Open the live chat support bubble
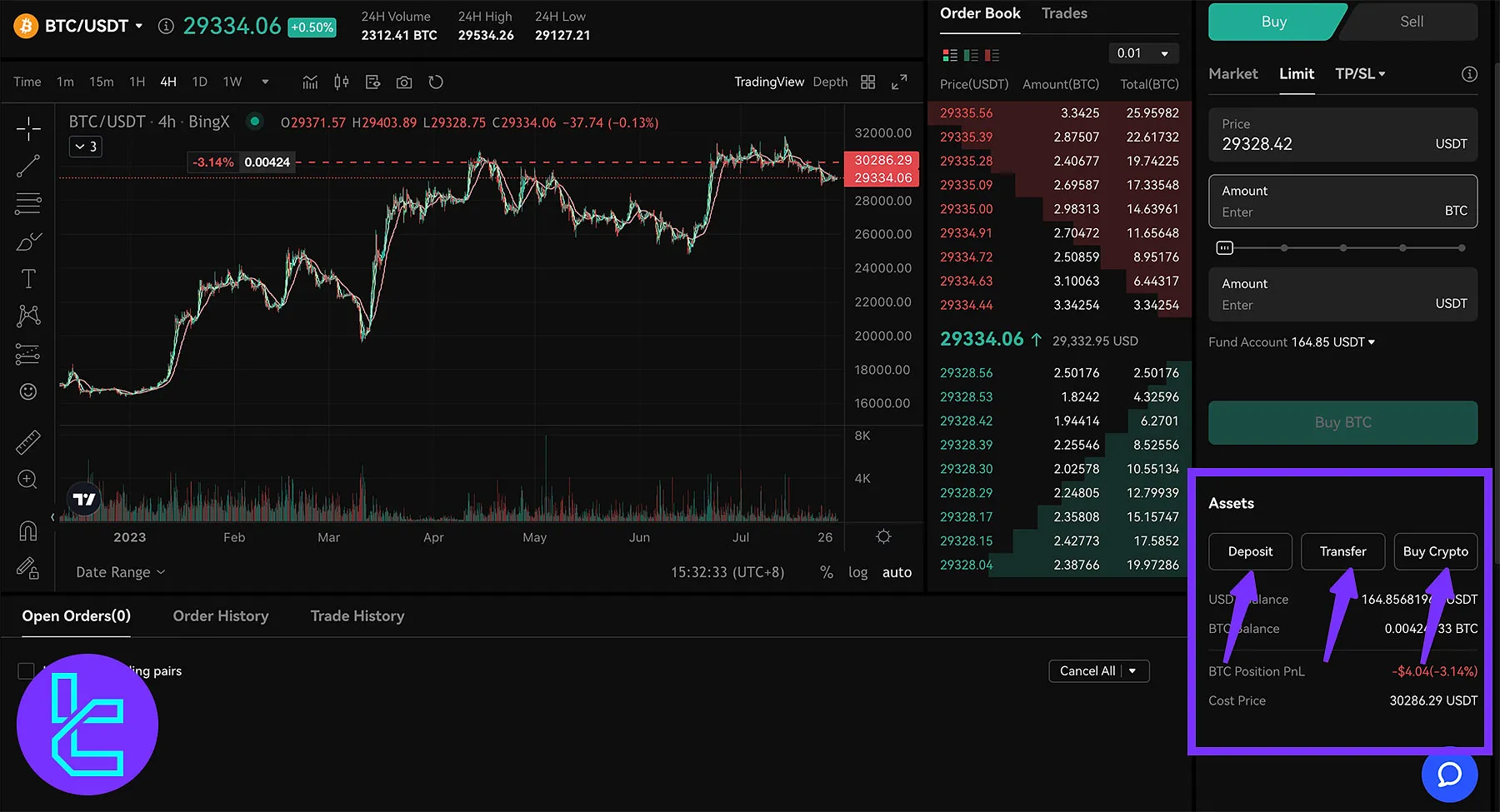Screen dimensions: 1500x812 tap(1449, 775)
